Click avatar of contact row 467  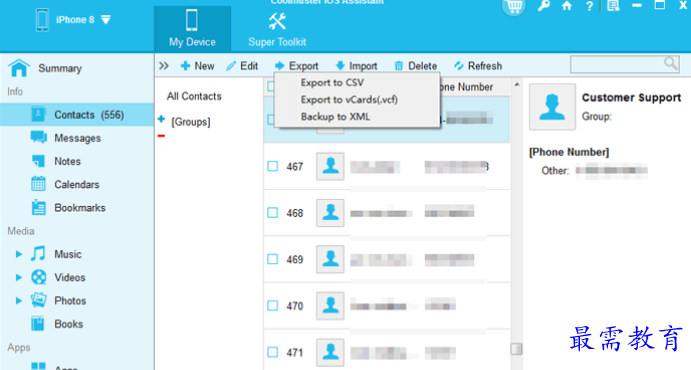point(330,166)
